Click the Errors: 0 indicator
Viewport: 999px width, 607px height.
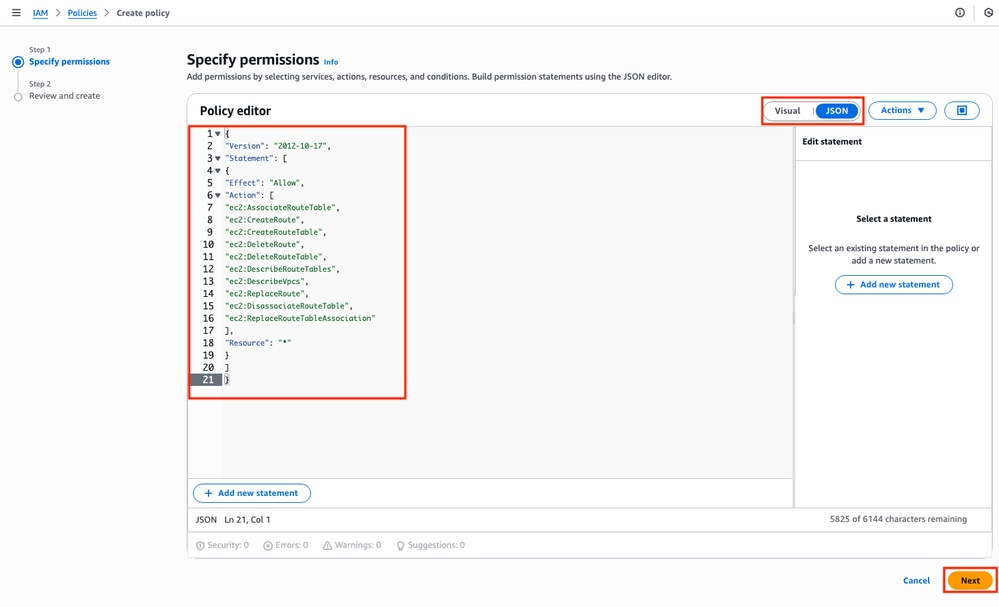tap(286, 545)
